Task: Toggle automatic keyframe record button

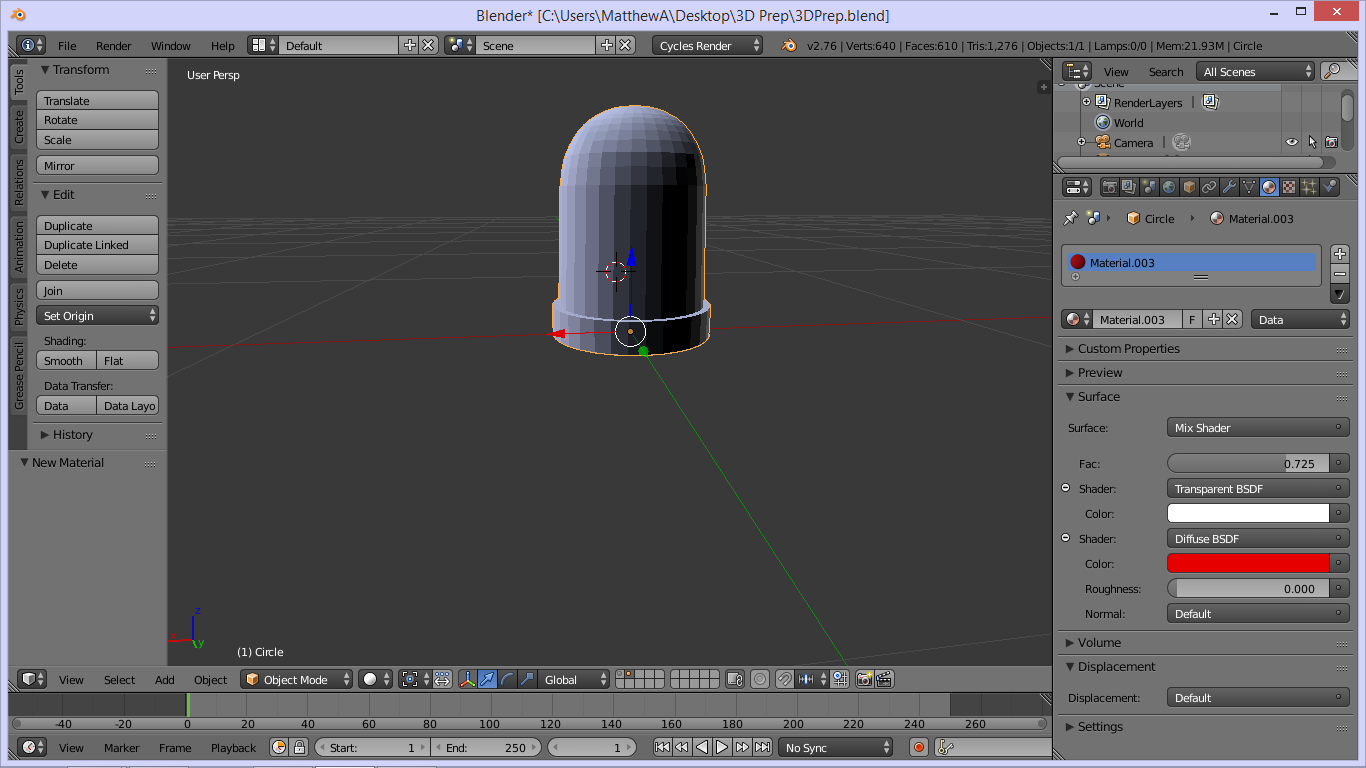Action: pyautogui.click(x=918, y=747)
